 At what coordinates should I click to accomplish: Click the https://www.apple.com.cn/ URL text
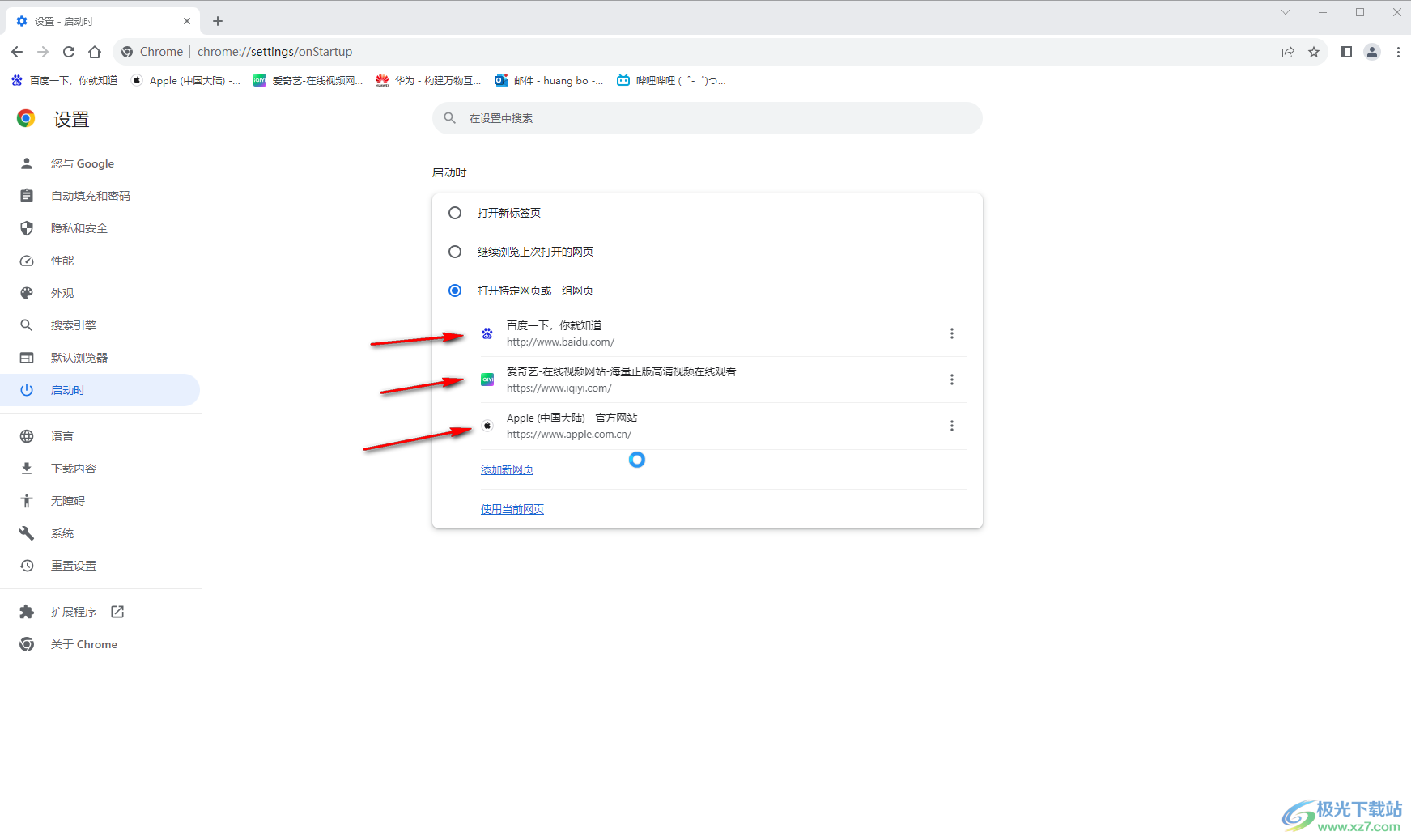point(569,435)
